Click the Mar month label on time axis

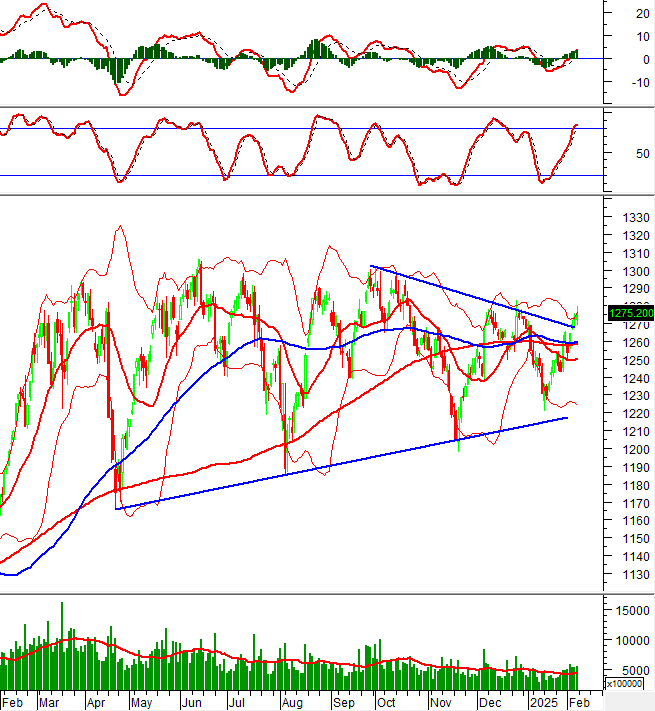pos(49,702)
